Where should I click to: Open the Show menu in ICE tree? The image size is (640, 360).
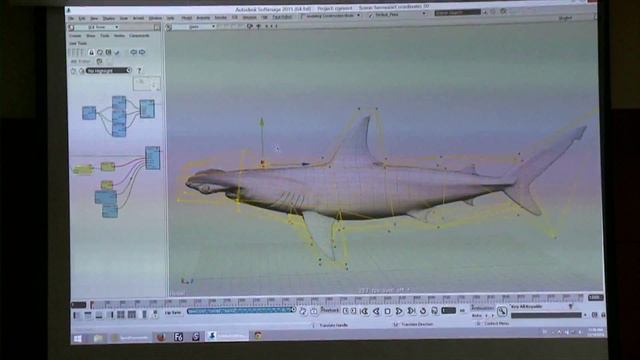(x=91, y=36)
